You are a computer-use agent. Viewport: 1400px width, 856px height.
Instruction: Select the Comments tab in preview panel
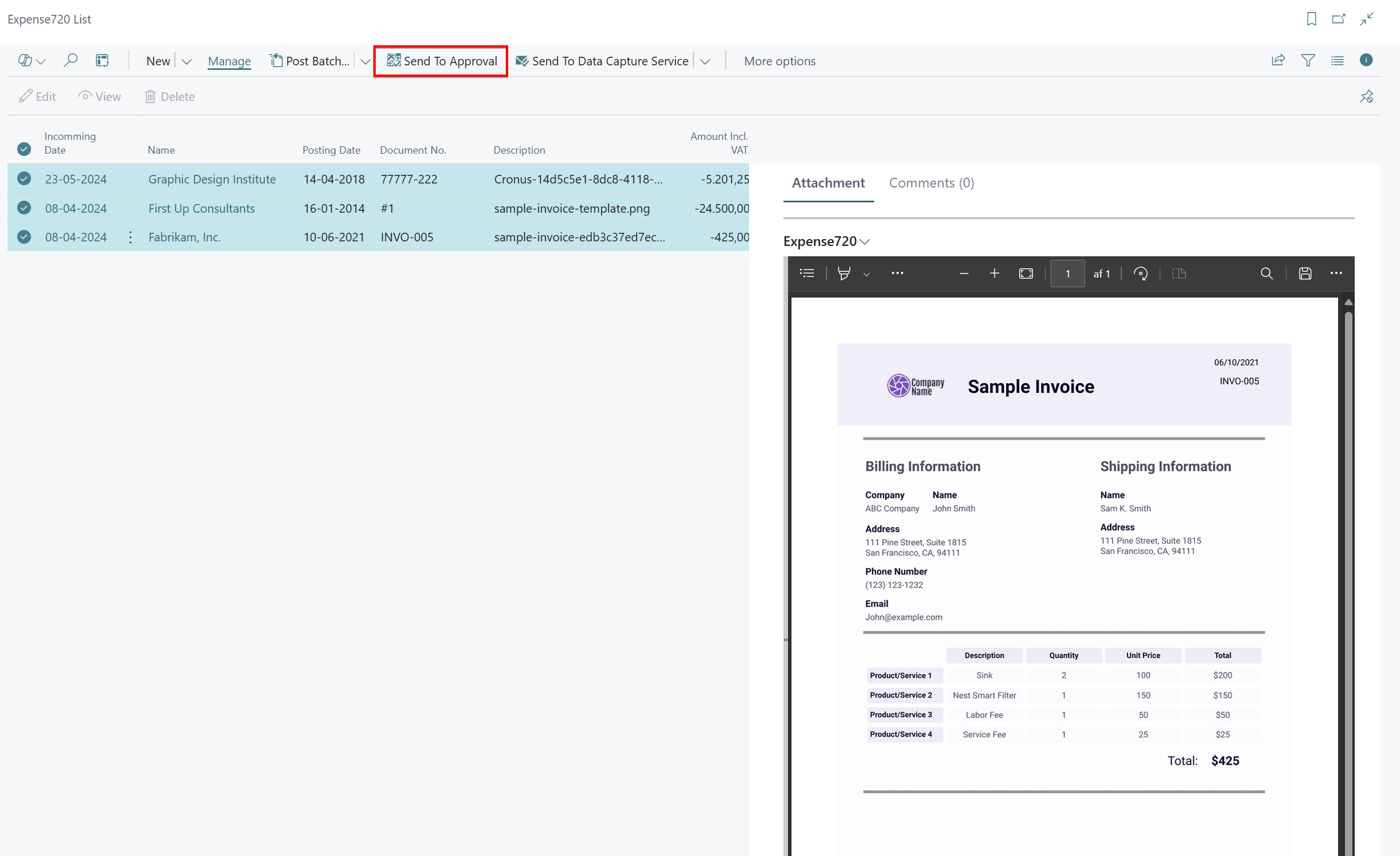(931, 183)
